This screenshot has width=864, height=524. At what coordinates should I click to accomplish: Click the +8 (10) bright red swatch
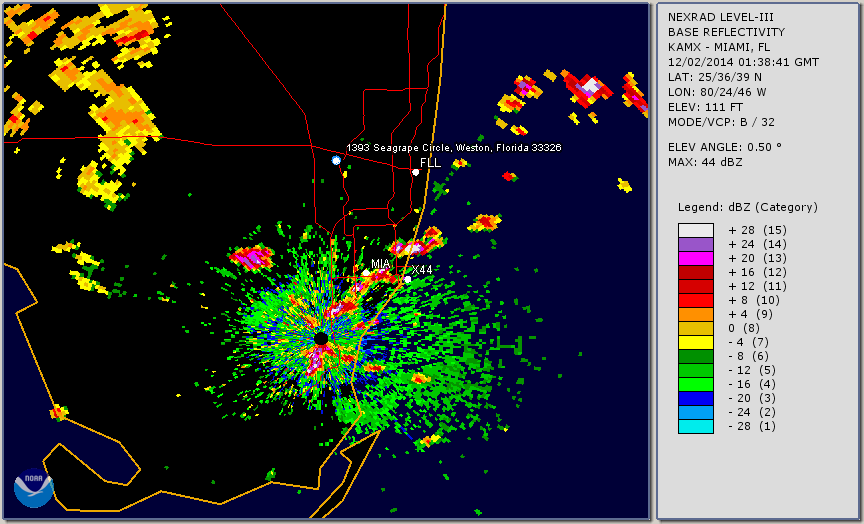(696, 300)
